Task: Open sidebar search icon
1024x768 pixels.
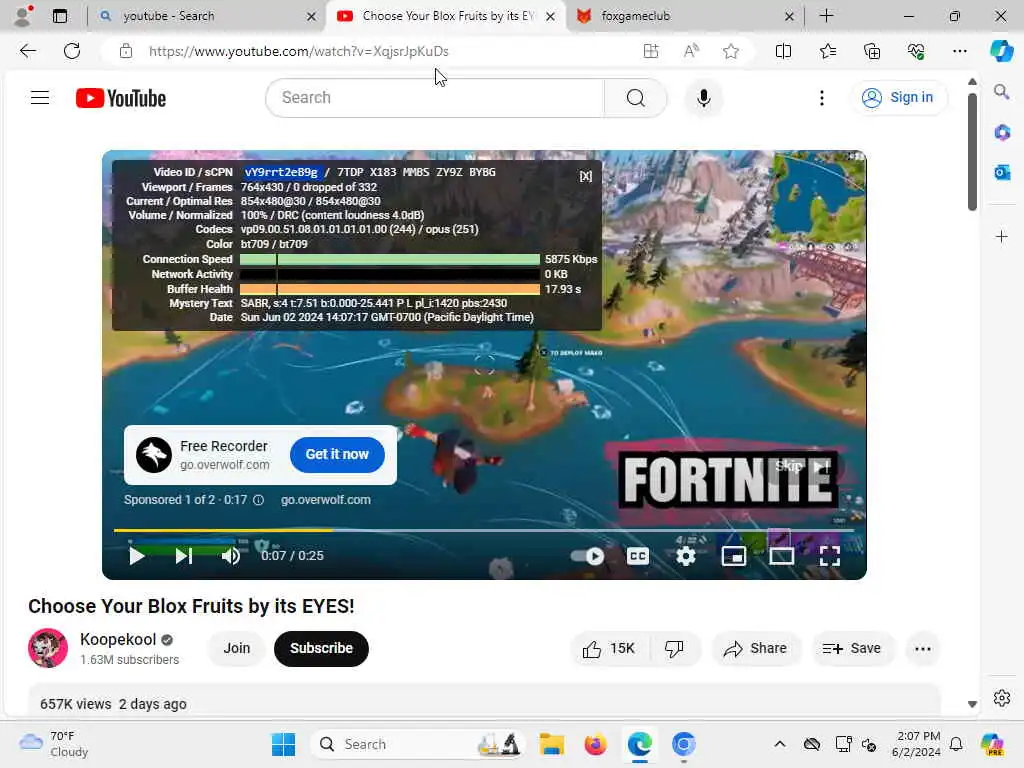Action: pyautogui.click(x=1001, y=91)
